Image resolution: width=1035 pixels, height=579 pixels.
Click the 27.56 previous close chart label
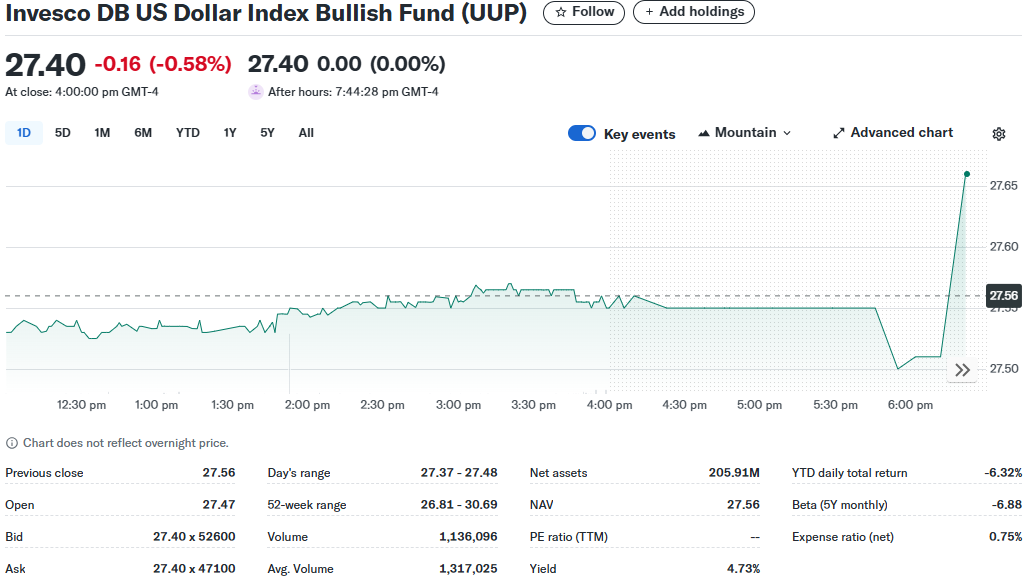[1003, 296]
